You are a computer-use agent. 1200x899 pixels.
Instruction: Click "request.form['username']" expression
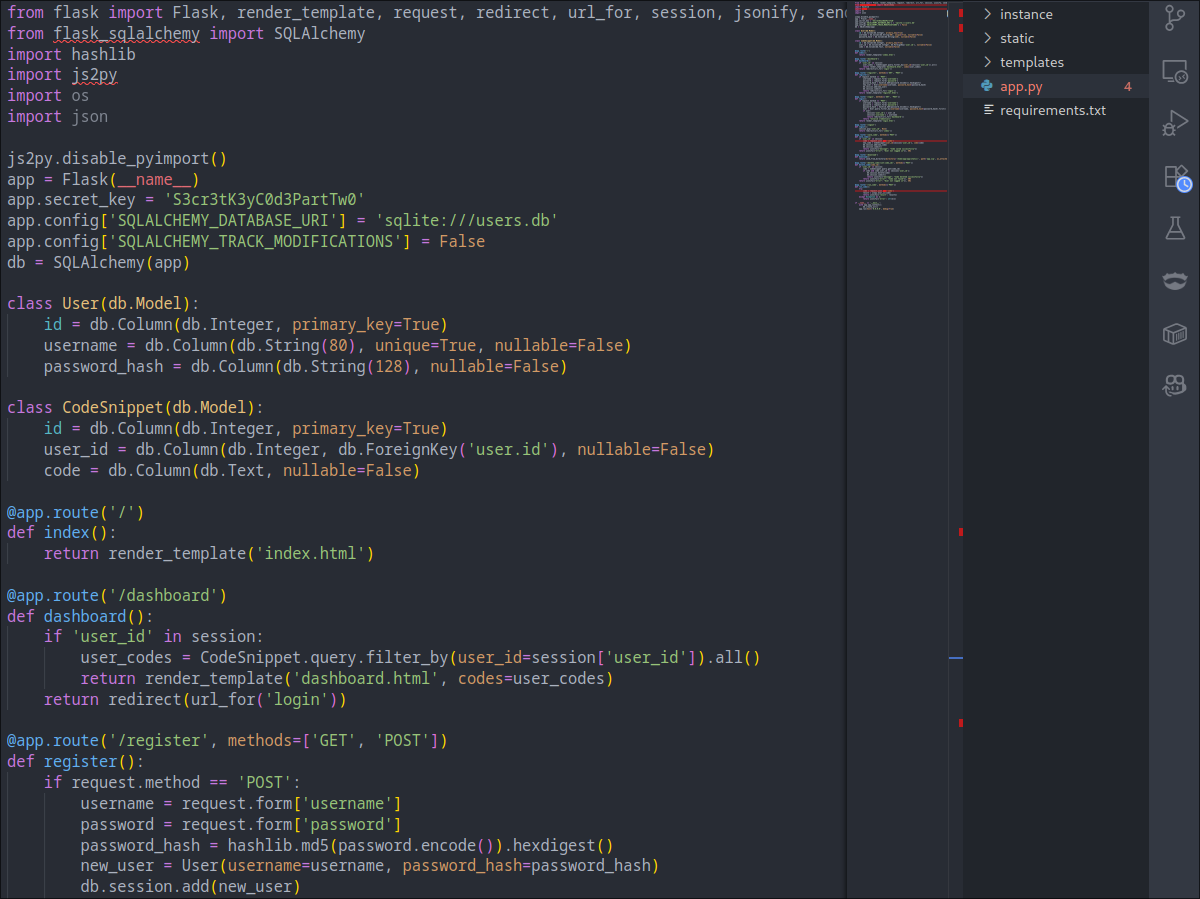[292, 804]
